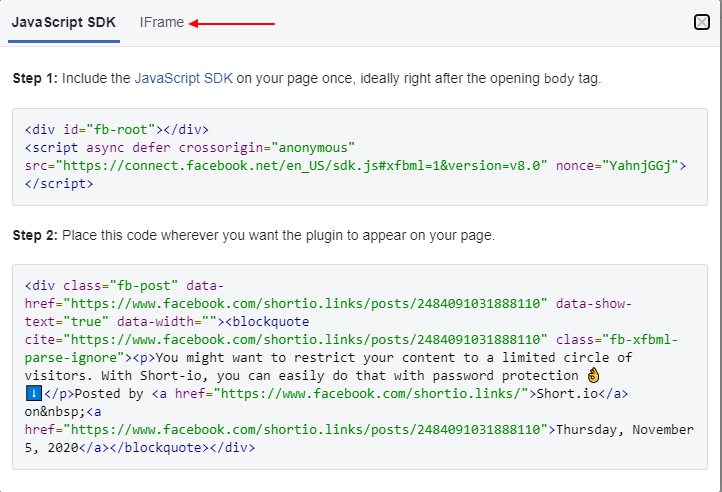Viewport: 722px width, 492px height.
Task: Click the closing </script> tag text
Action: point(59,183)
